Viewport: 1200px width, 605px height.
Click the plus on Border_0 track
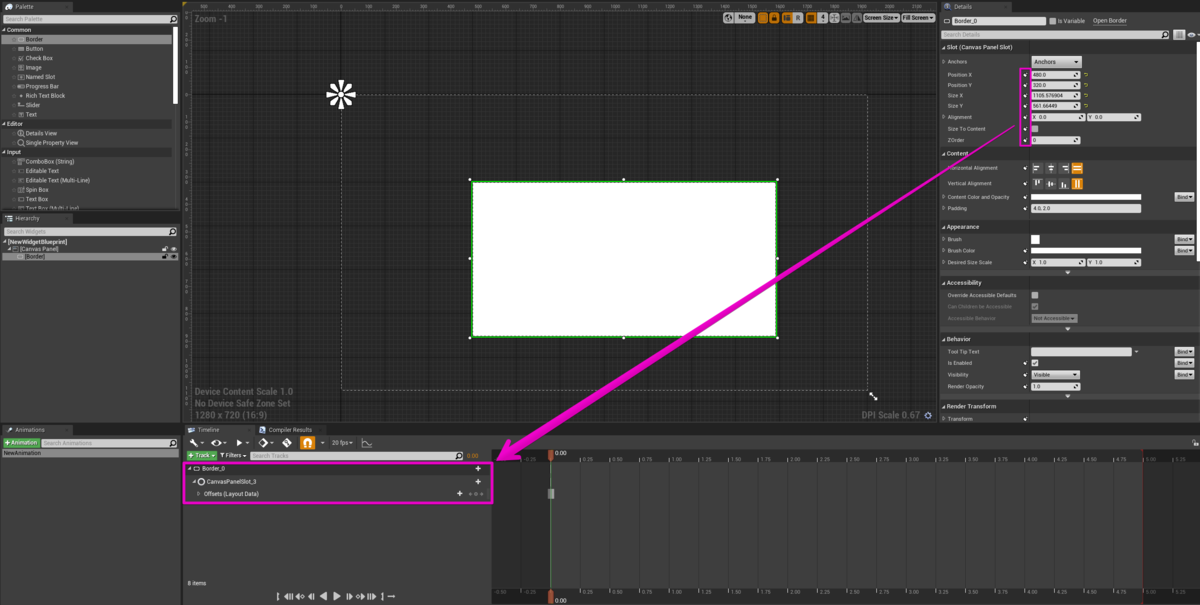click(x=478, y=468)
